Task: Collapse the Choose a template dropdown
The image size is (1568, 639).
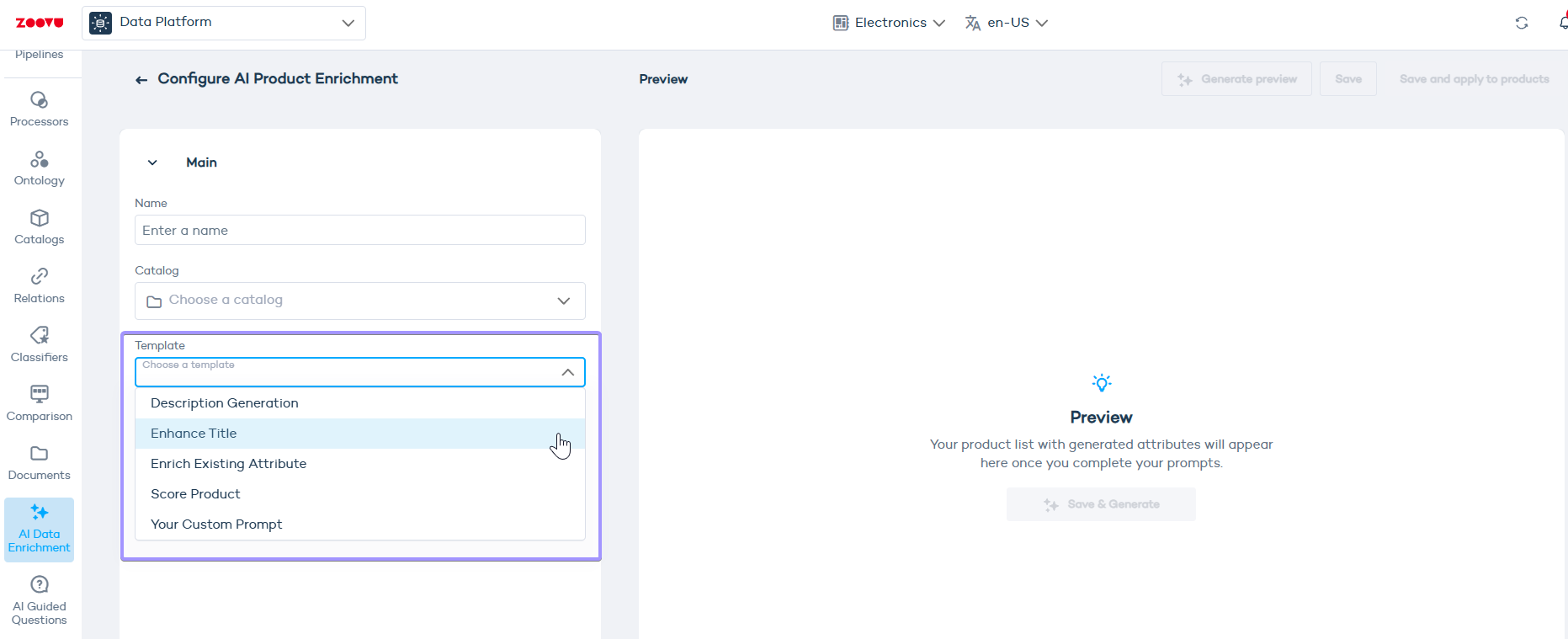Action: pyautogui.click(x=360, y=372)
